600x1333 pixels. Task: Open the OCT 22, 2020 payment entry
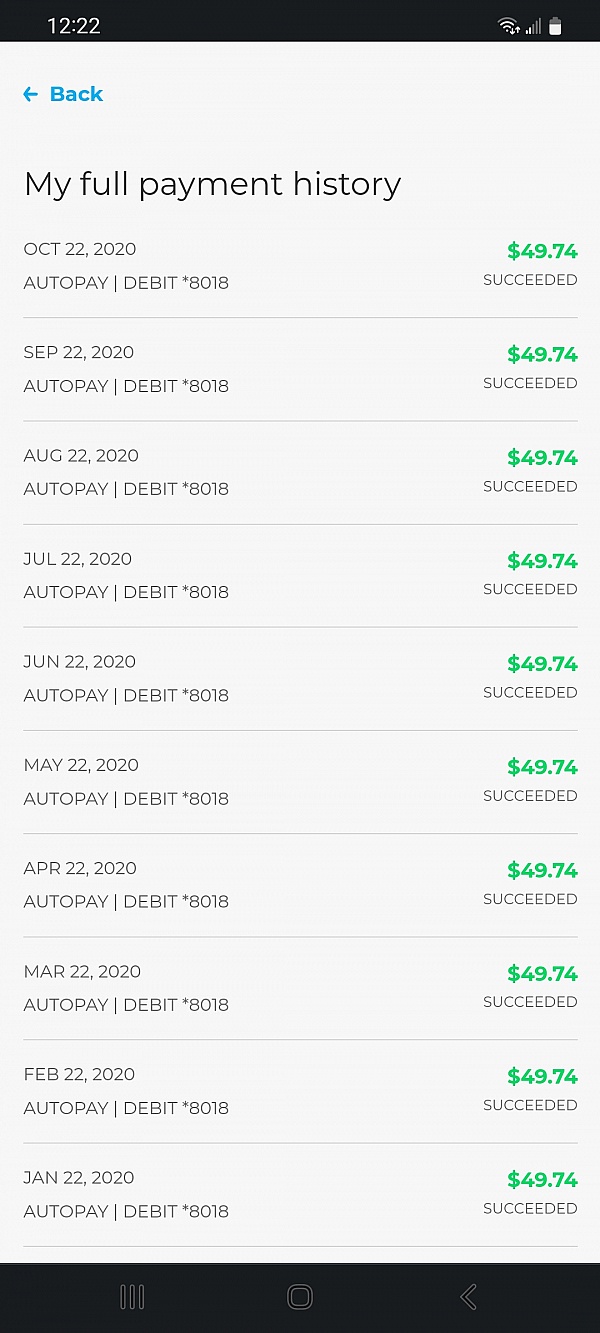click(300, 265)
